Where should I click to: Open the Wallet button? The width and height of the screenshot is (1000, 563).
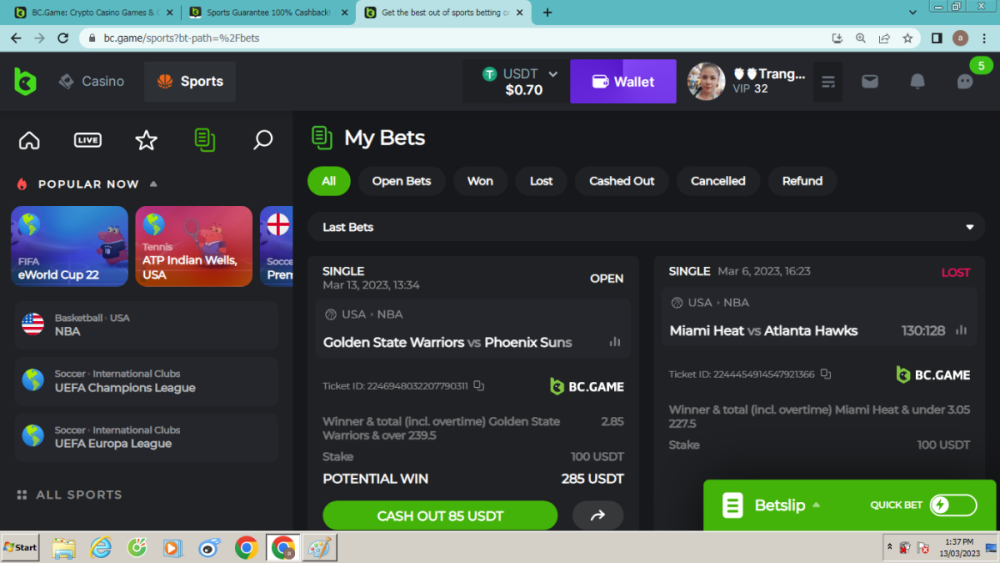coord(622,82)
